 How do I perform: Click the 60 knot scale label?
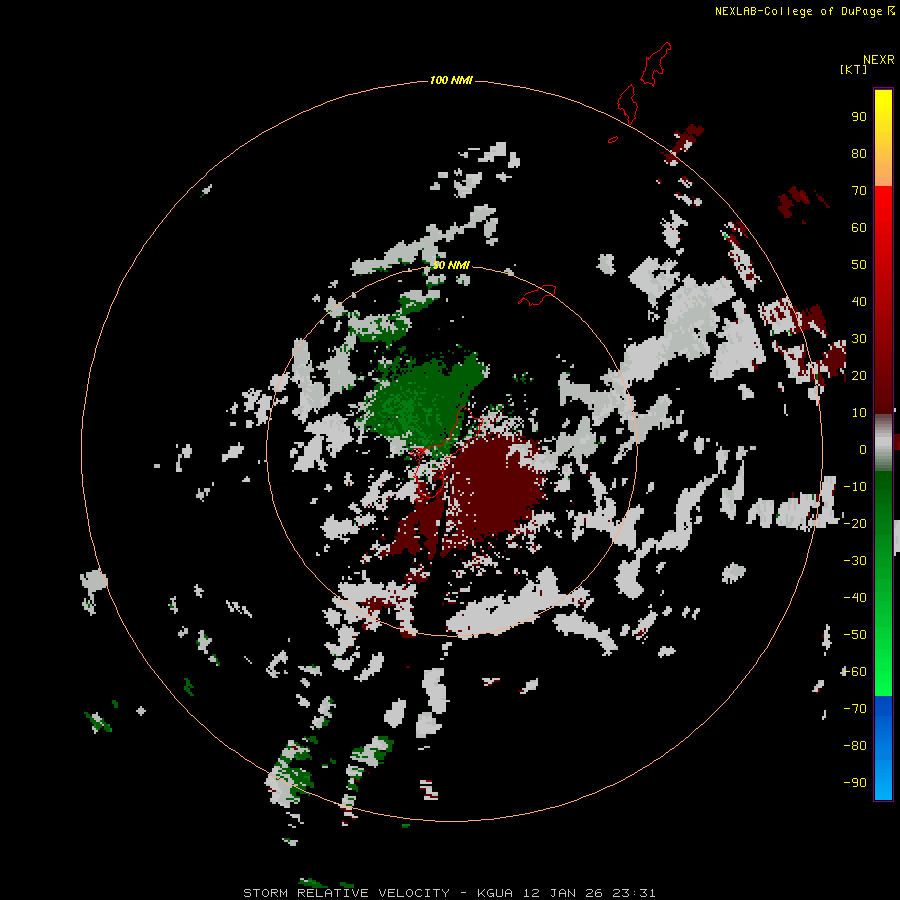coord(859,227)
